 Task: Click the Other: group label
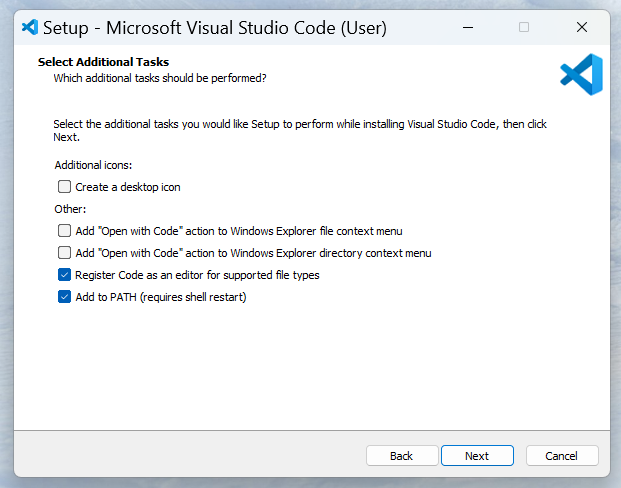pos(70,209)
